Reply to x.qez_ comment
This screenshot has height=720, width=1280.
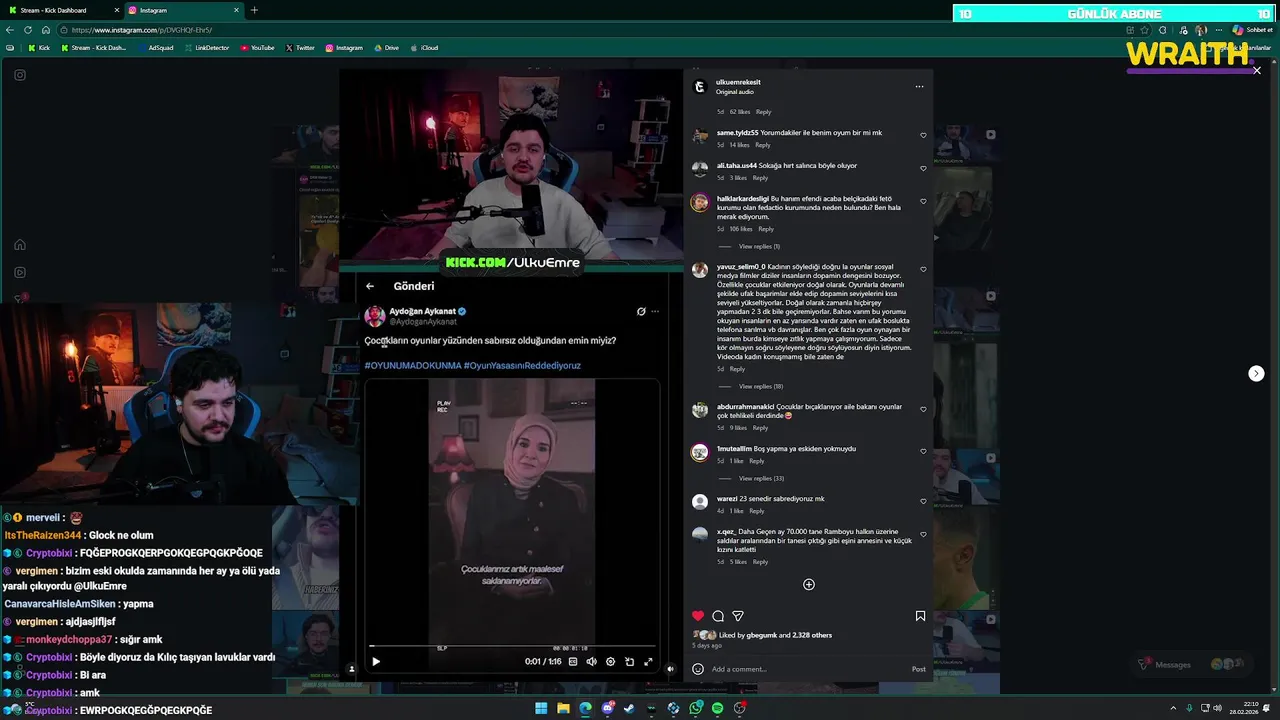[x=760, y=562]
